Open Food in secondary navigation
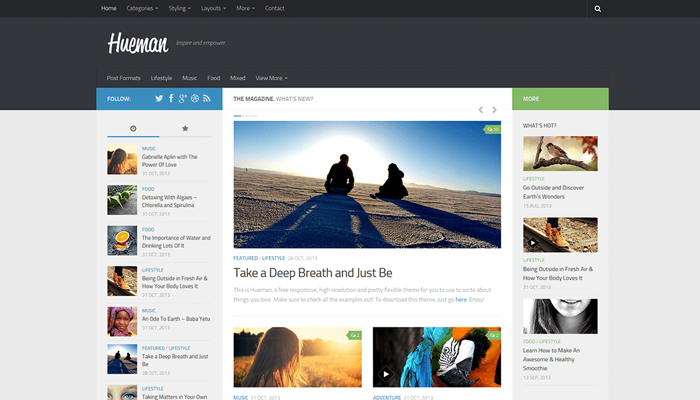This screenshot has width=700, height=400. [213, 78]
